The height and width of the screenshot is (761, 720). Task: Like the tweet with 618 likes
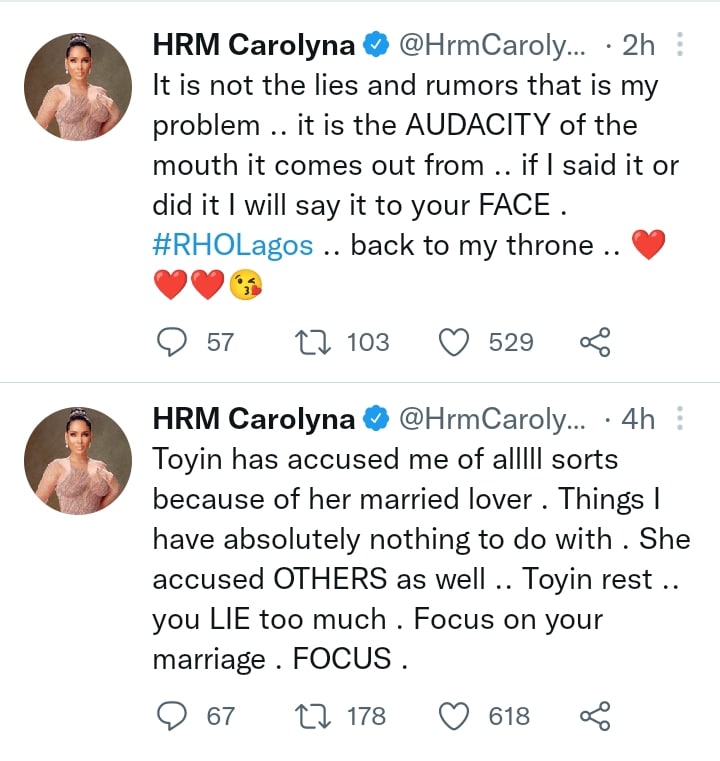456,715
